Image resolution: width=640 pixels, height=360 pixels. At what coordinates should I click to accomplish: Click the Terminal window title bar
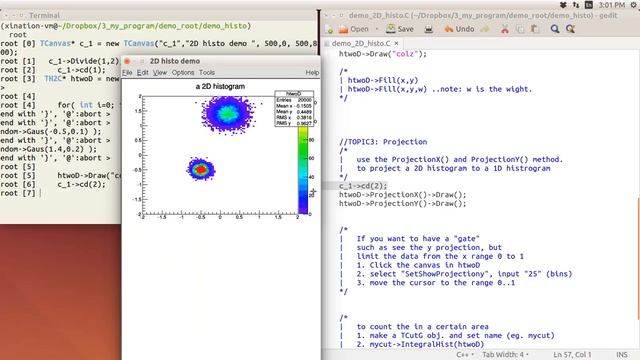159,16
